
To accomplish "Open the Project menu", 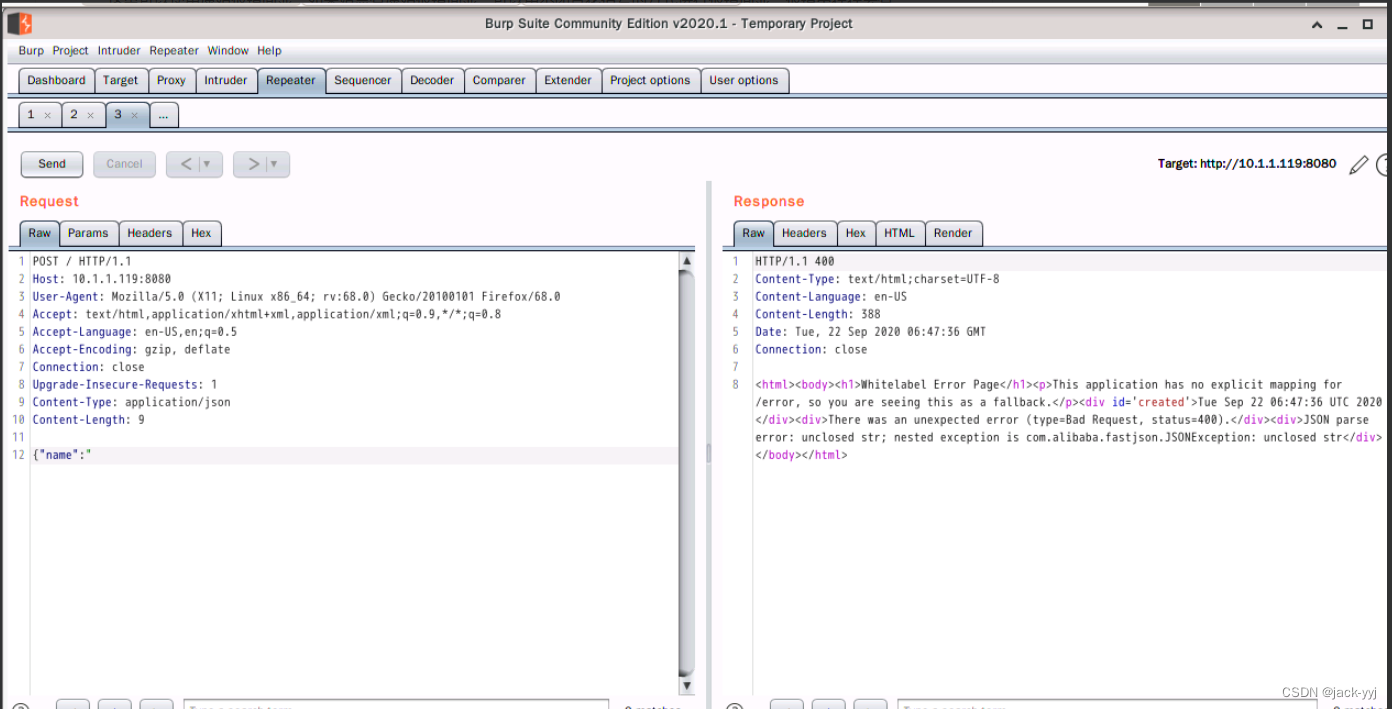I will coord(70,51).
